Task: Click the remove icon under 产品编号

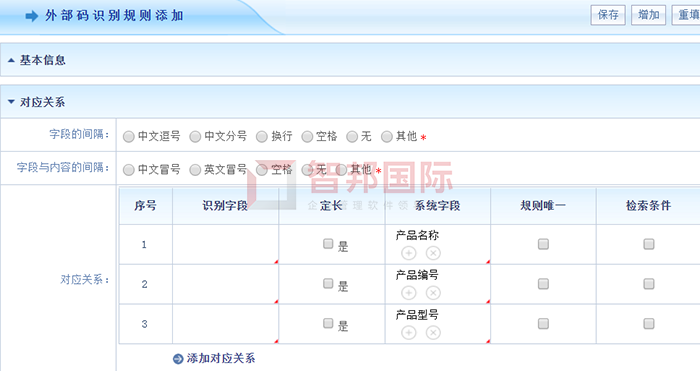Action: tap(433, 293)
